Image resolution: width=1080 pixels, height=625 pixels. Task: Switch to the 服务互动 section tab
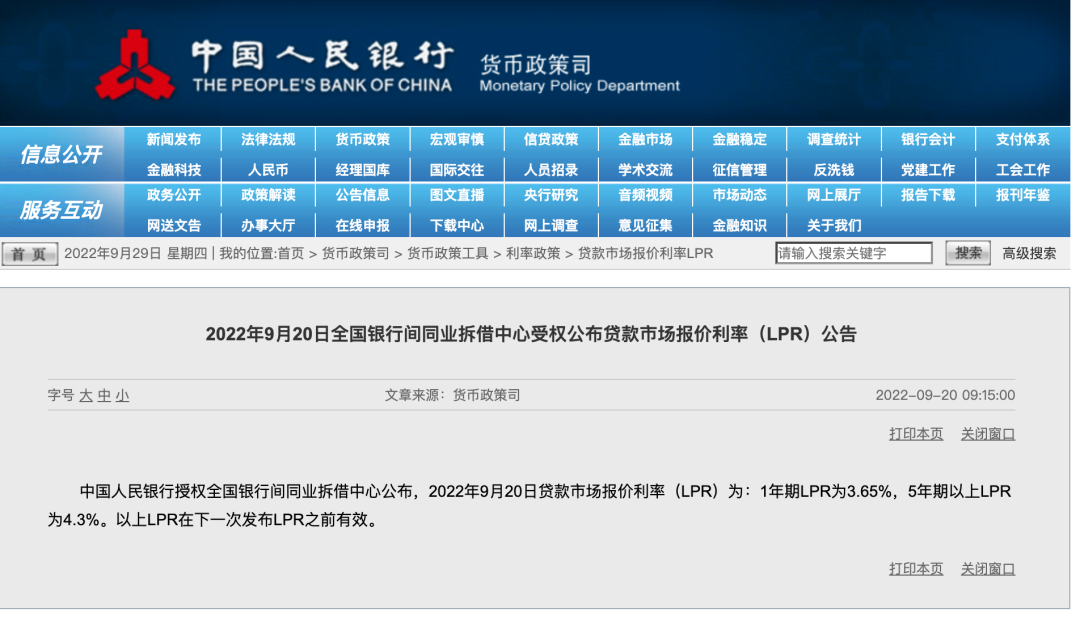coord(61,210)
